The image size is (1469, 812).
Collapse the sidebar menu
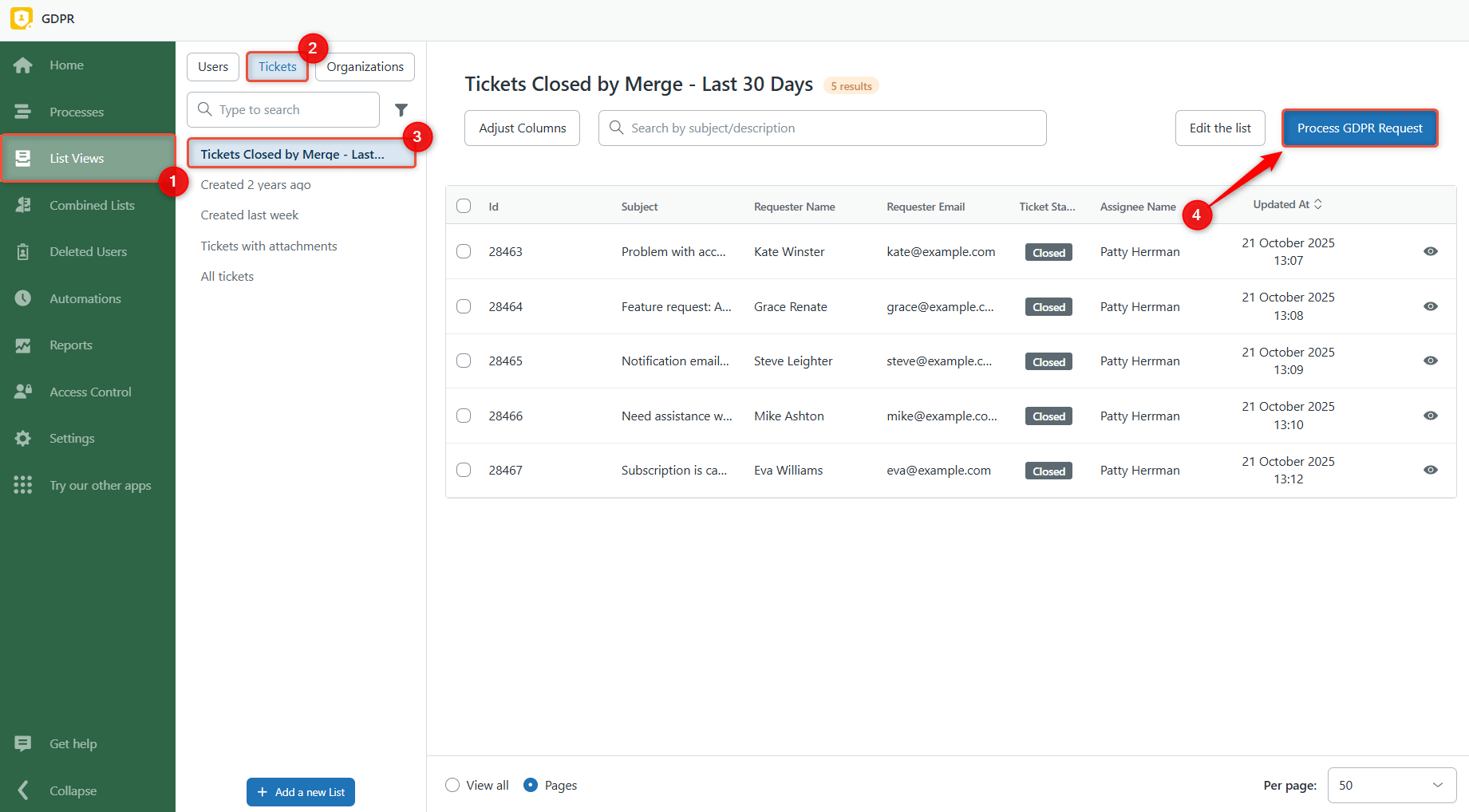click(23, 790)
